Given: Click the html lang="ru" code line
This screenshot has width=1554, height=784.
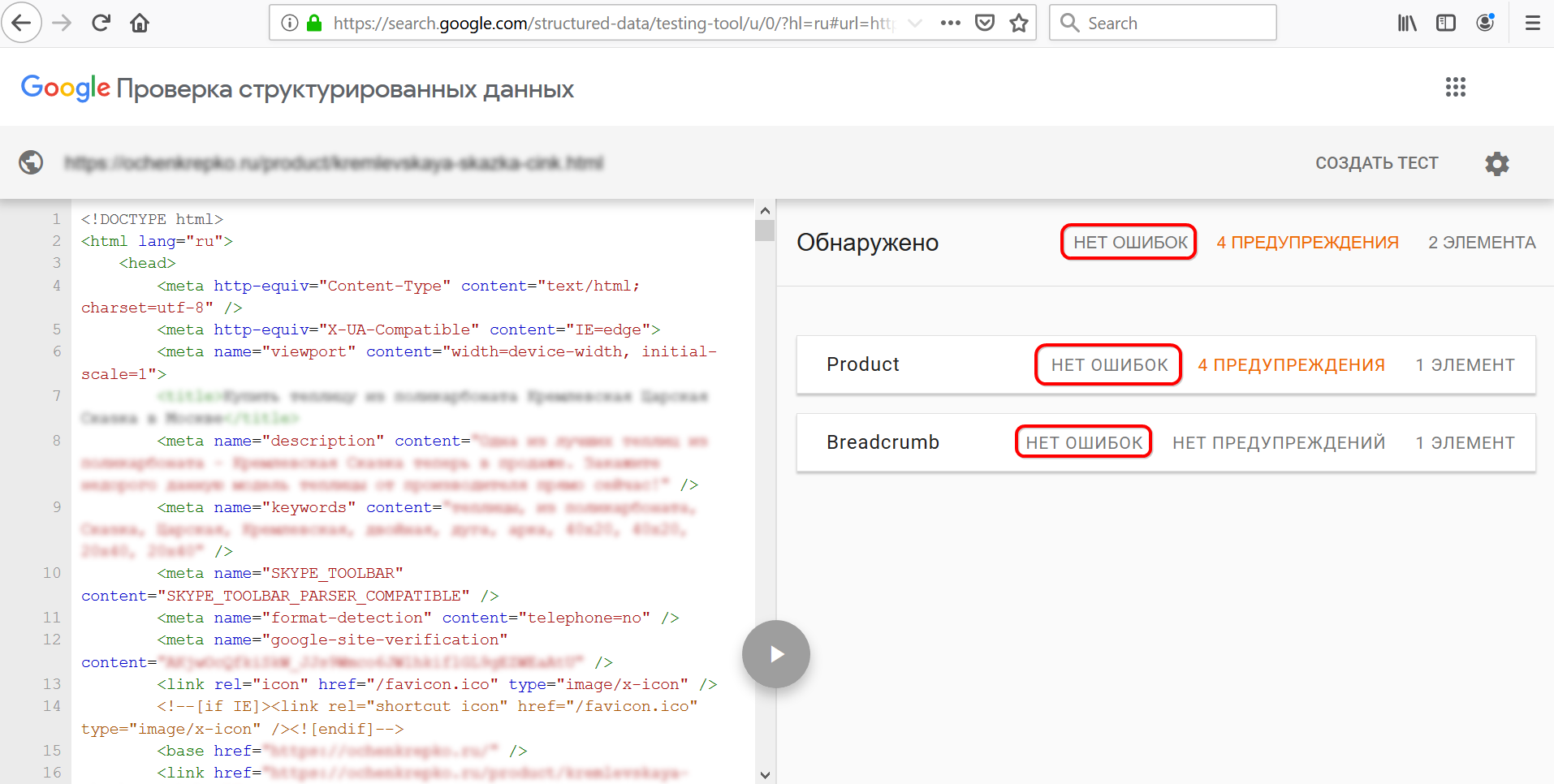Looking at the screenshot, I should coord(157,241).
